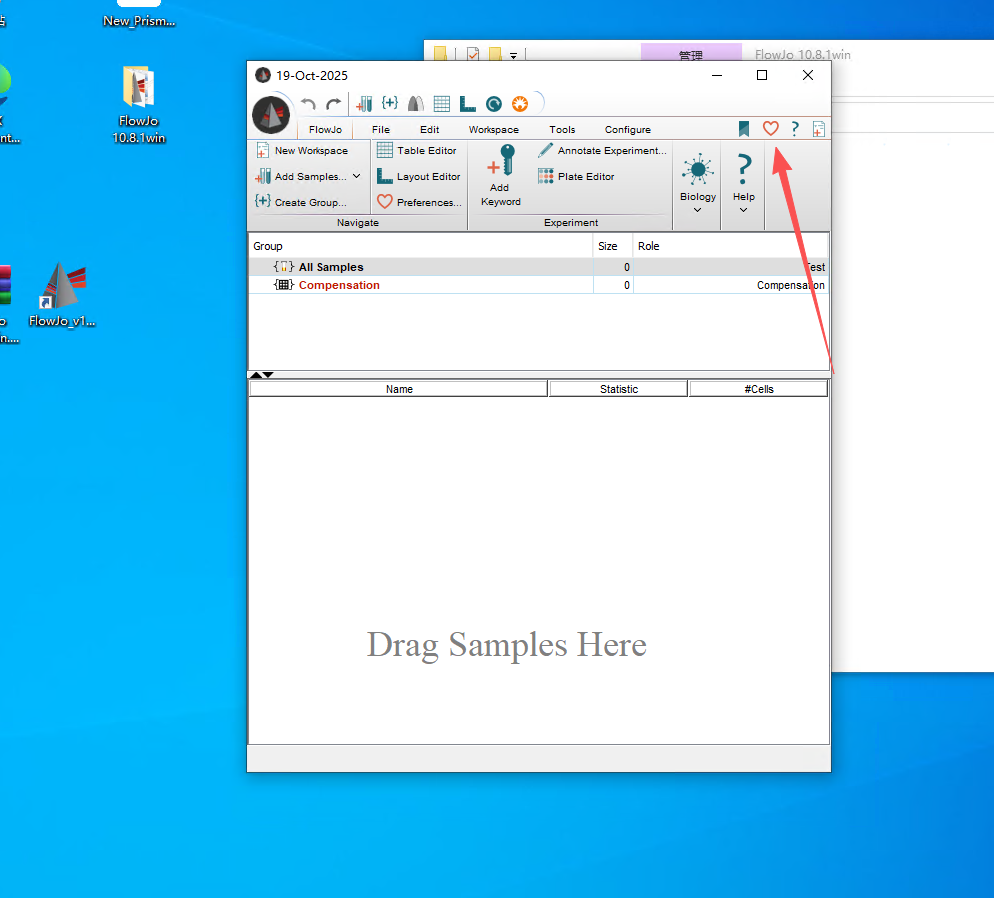The image size is (994, 898).
Task: Click the New Workspace button
Action: click(x=302, y=151)
